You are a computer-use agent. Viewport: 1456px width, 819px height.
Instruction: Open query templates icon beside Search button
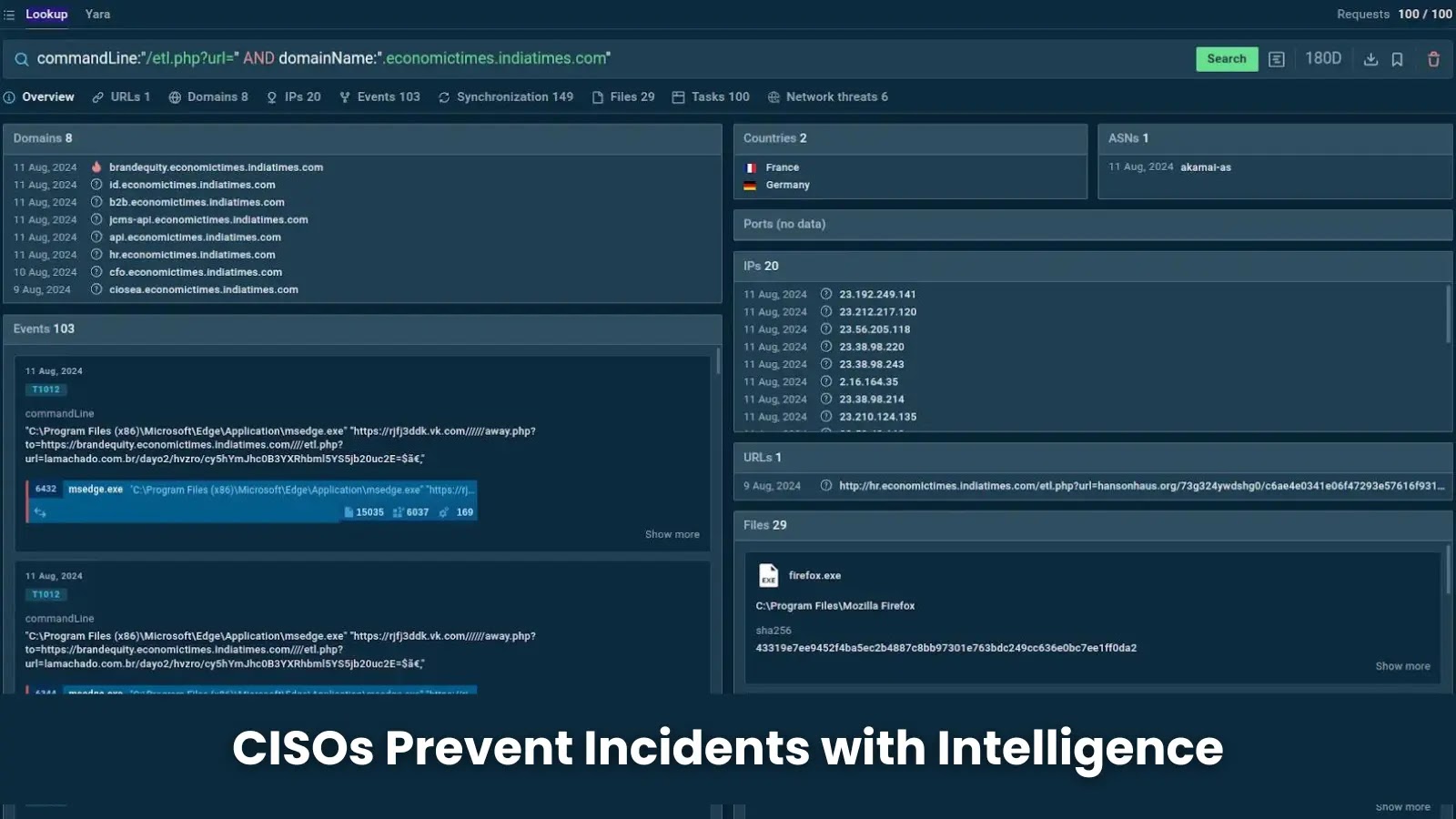pos(1276,58)
